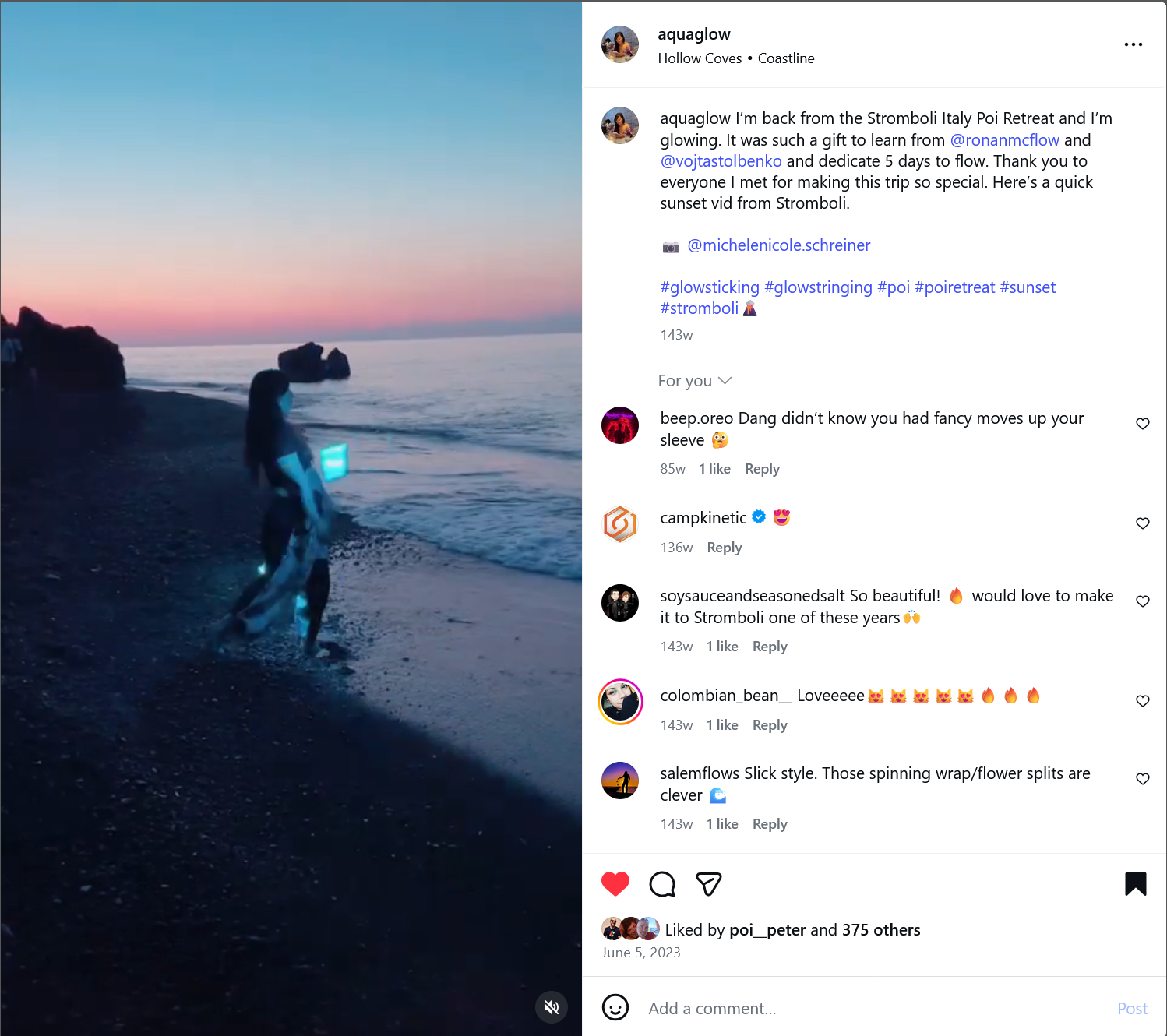View the list of 375 others who liked
Image resolution: width=1167 pixels, height=1036 pixels.
(880, 930)
